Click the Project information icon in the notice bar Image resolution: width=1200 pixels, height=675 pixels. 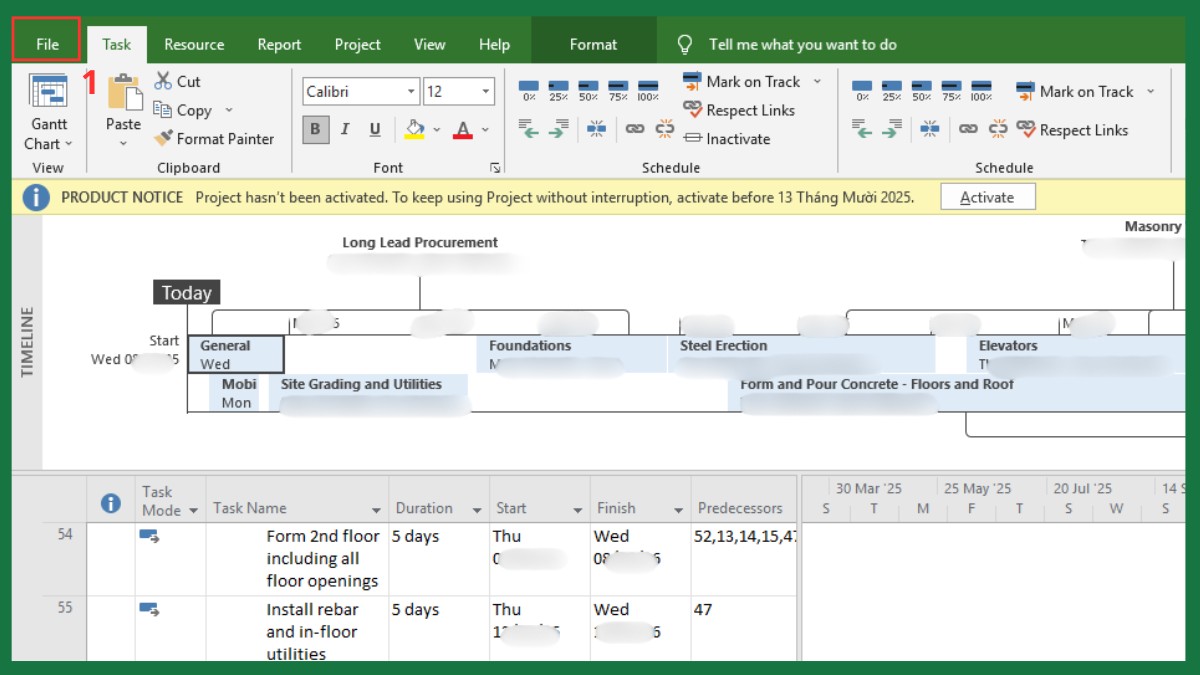(x=36, y=198)
